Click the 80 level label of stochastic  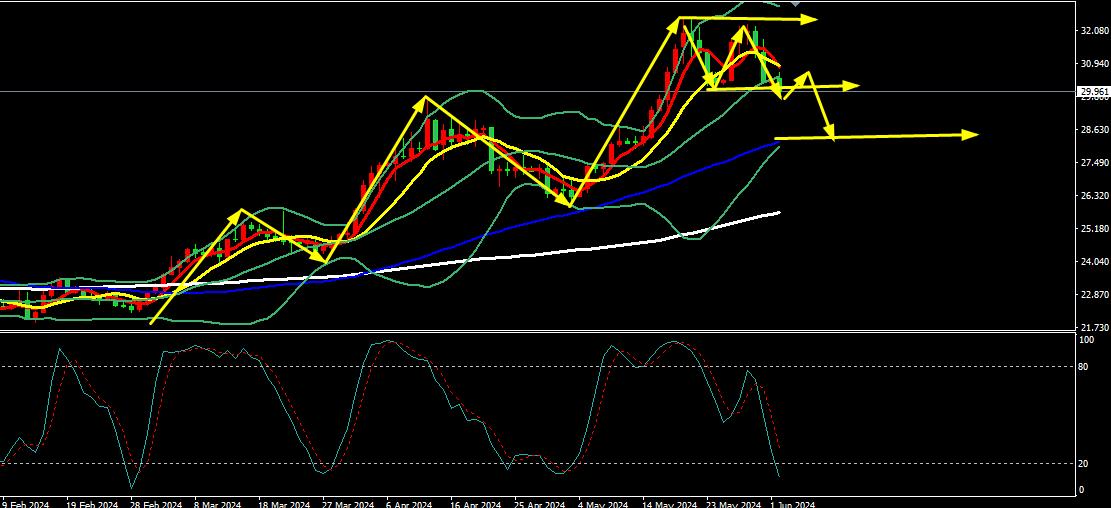(x=1083, y=367)
